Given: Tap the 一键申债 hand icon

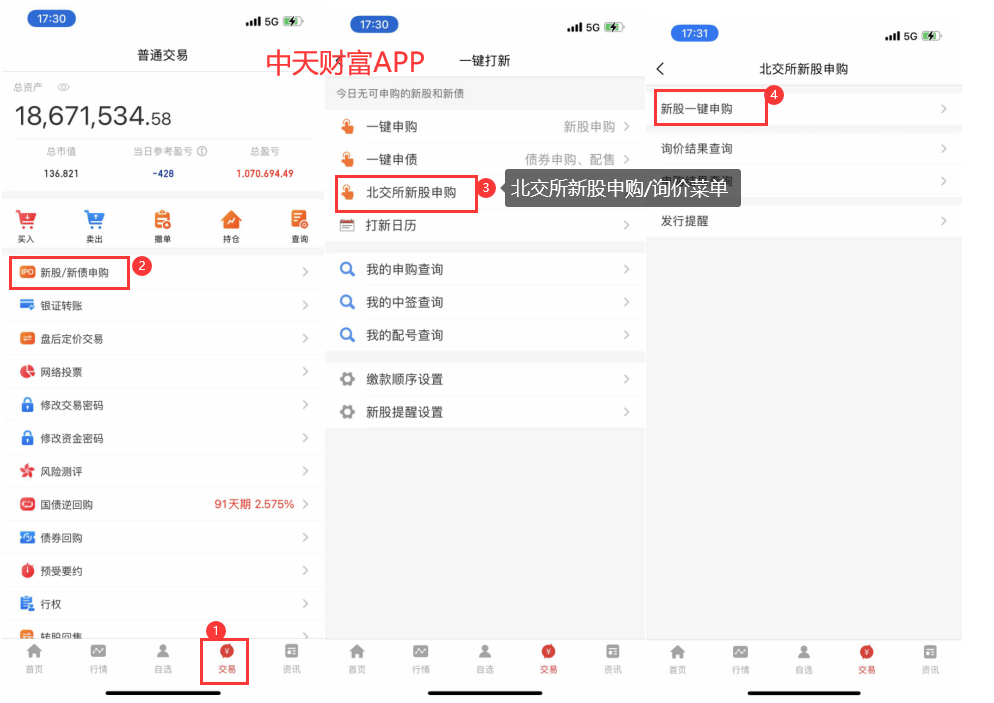Looking at the screenshot, I should click(347, 159).
